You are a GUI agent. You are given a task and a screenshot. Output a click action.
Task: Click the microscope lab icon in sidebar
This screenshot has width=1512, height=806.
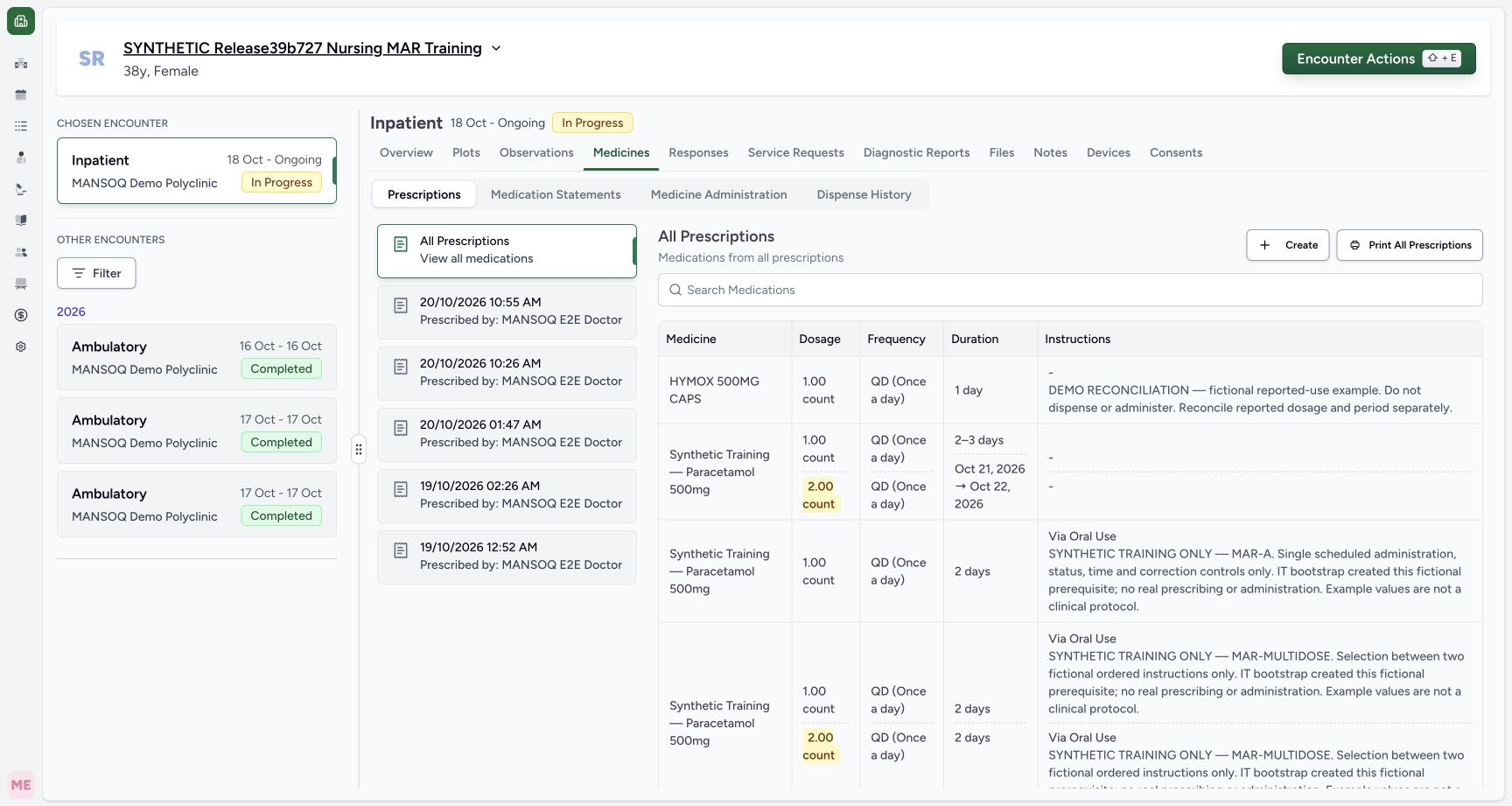(x=21, y=189)
